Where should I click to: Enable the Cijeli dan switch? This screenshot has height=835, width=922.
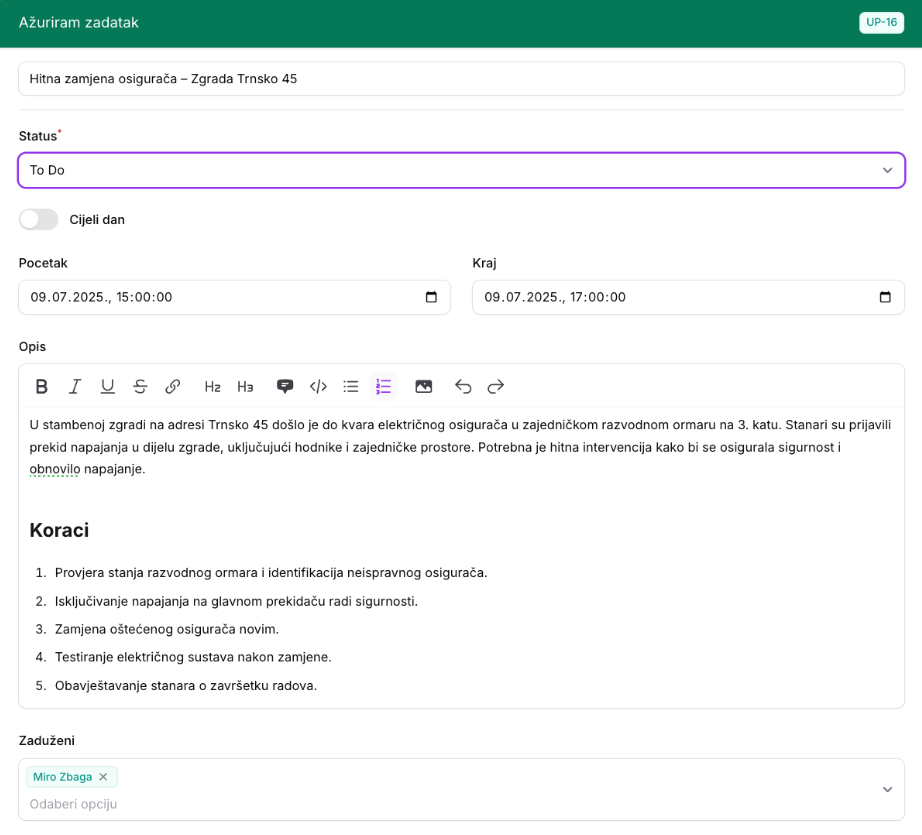[x=39, y=219]
